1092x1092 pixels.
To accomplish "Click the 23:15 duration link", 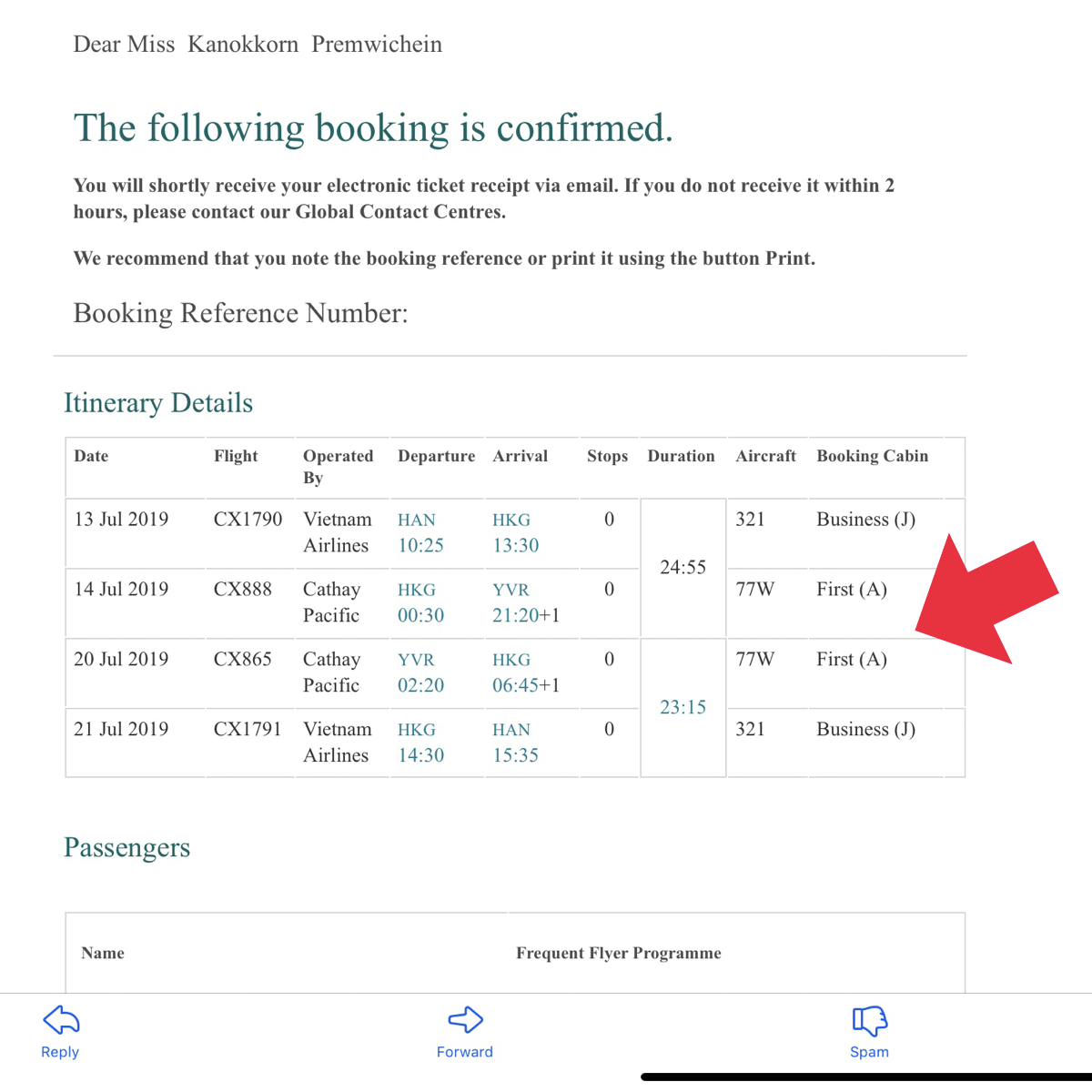I will [682, 707].
